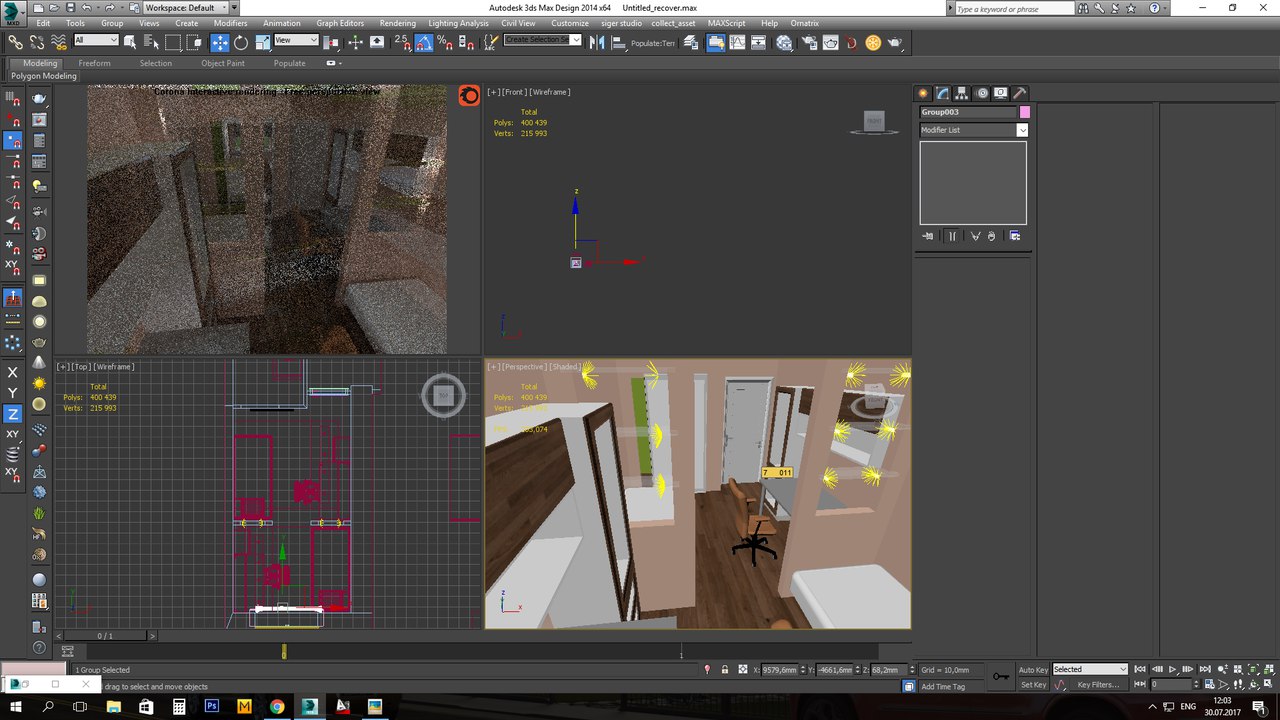Screen dimensions: 1280x720
Task: Click the Group003 object name field
Action: pos(967,112)
